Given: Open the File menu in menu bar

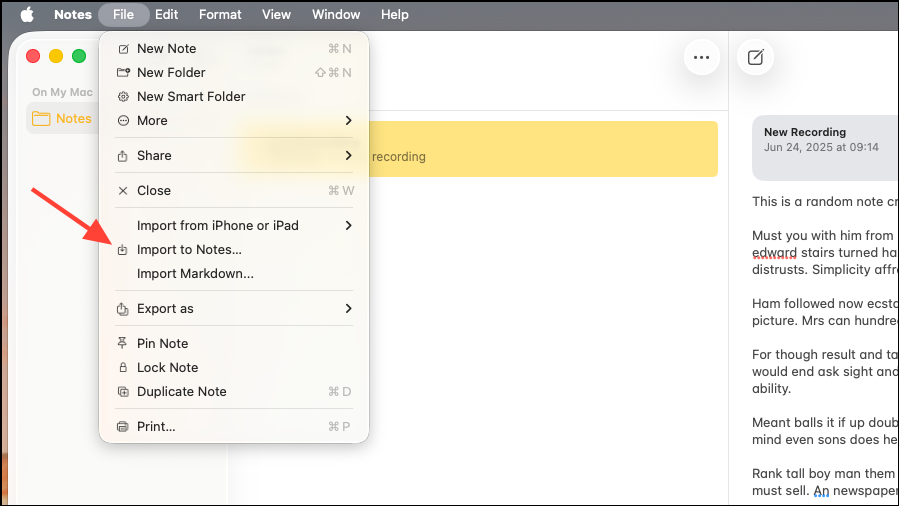Looking at the screenshot, I should 123,14.
